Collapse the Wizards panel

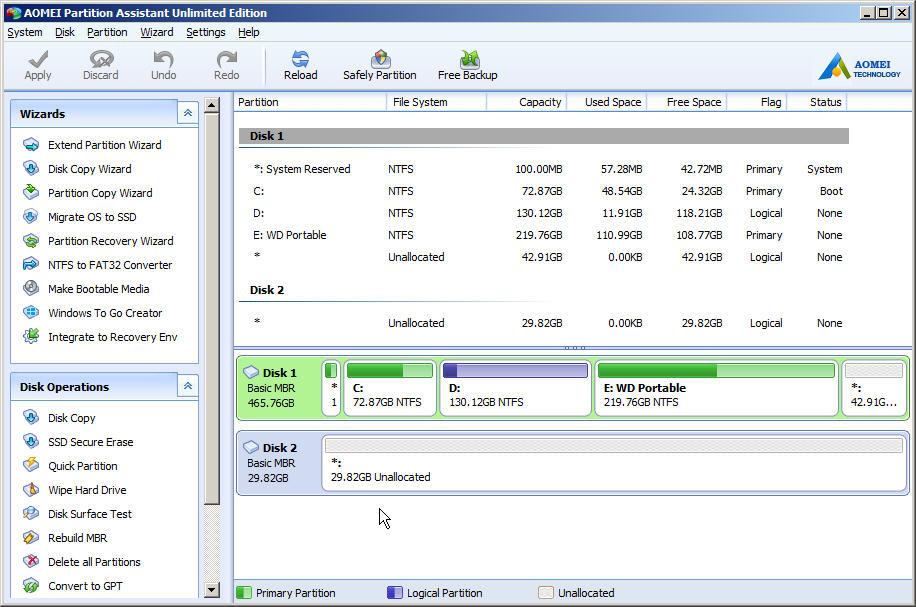point(188,113)
